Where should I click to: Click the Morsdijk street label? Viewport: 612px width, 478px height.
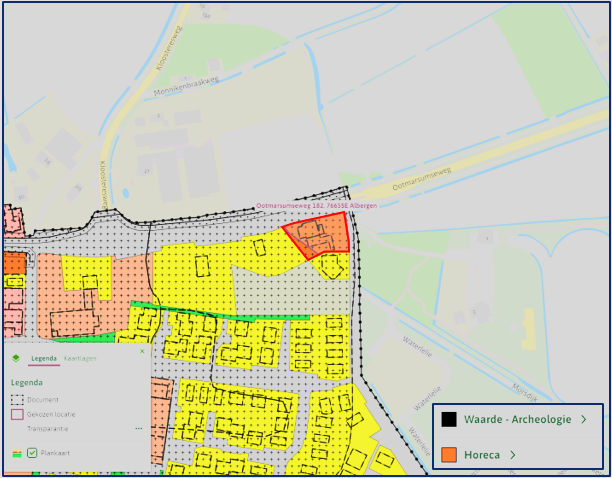pyautogui.click(x=525, y=393)
